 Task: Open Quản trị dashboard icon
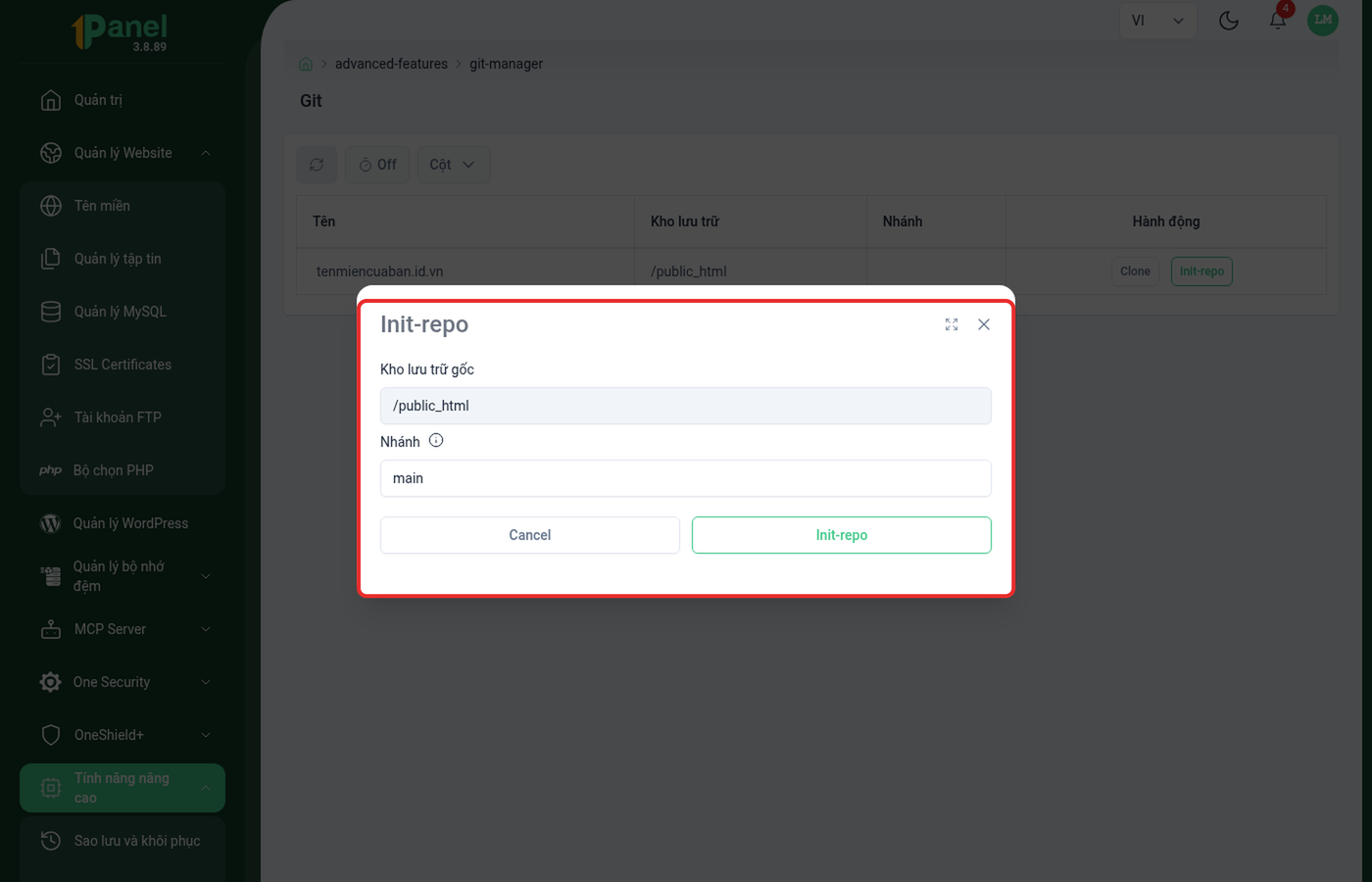tap(51, 100)
